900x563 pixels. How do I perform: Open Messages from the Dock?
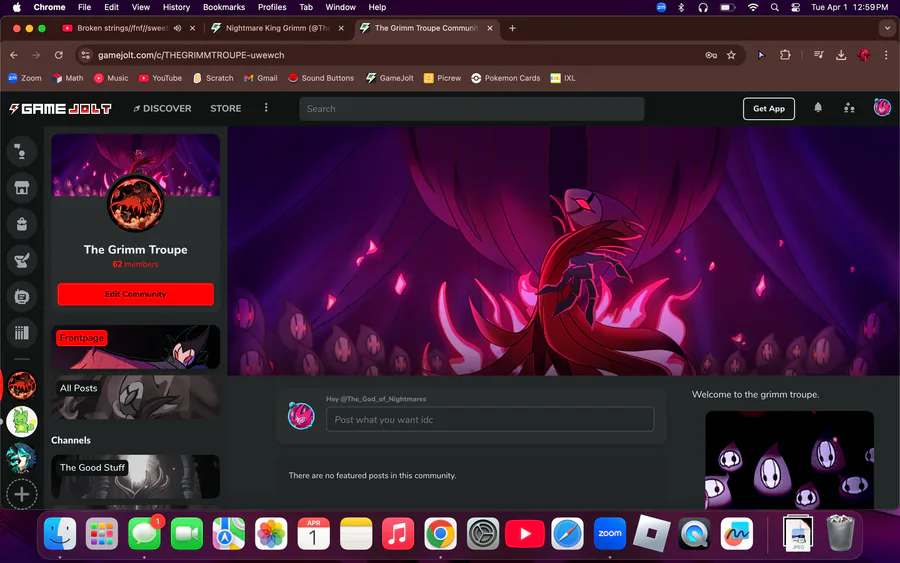[144, 533]
